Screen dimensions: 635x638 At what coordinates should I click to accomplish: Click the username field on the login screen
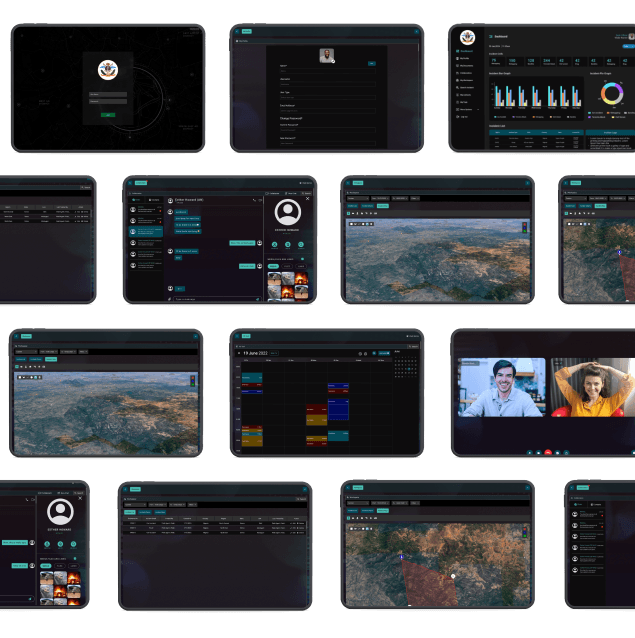tap(108, 94)
